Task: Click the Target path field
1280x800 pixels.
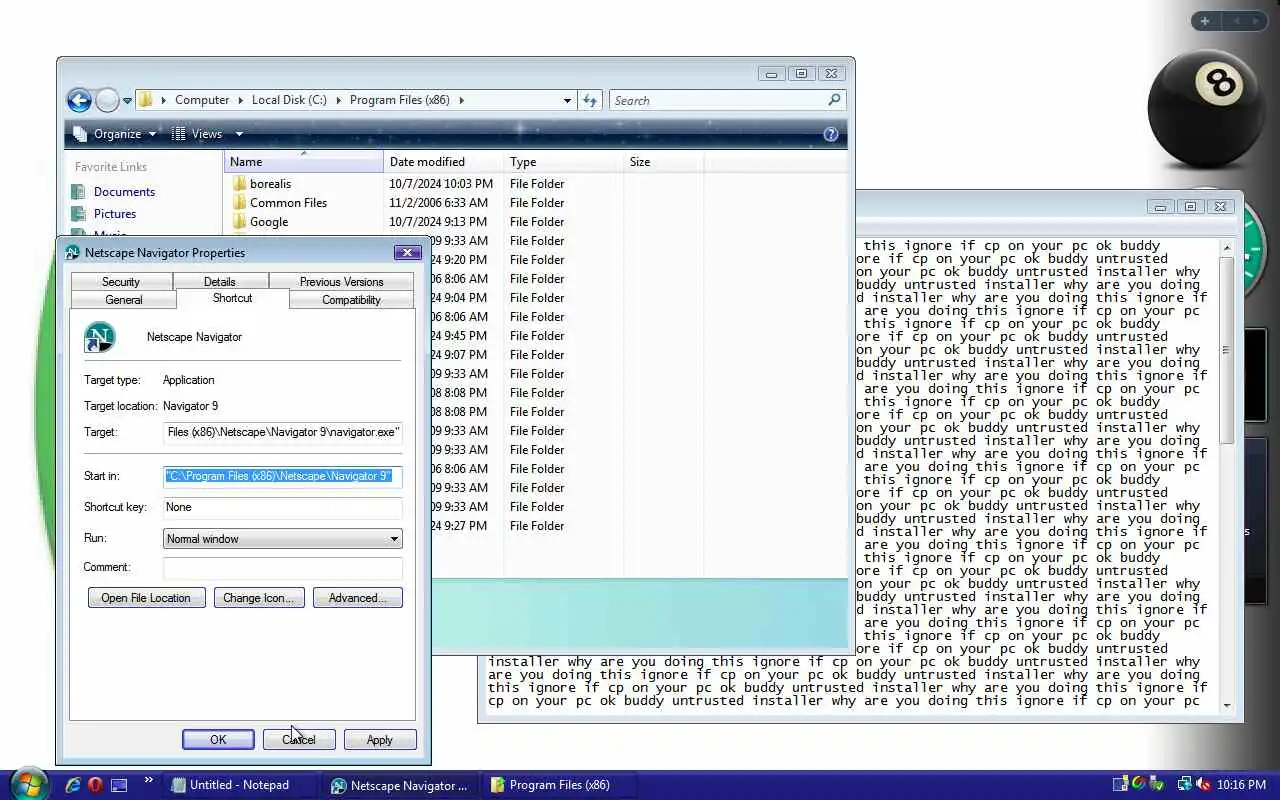Action: point(283,432)
